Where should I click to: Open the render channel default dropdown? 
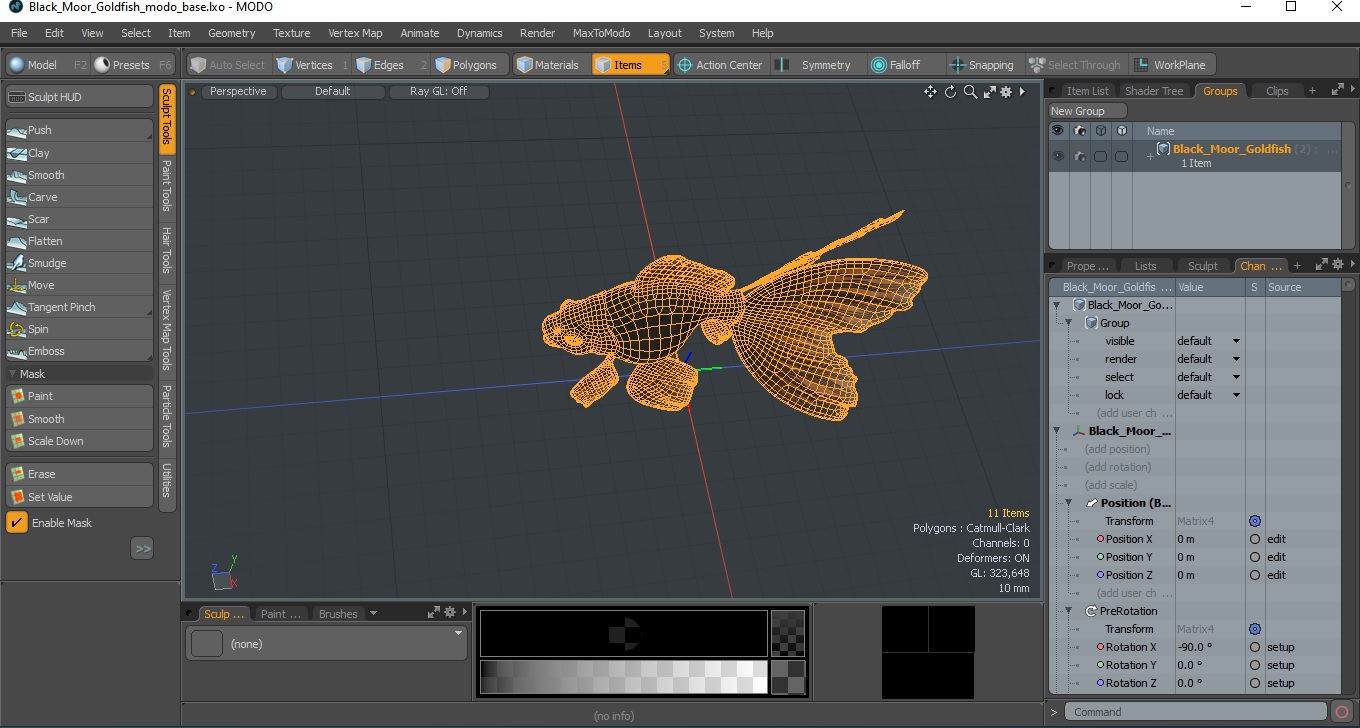(1209, 359)
